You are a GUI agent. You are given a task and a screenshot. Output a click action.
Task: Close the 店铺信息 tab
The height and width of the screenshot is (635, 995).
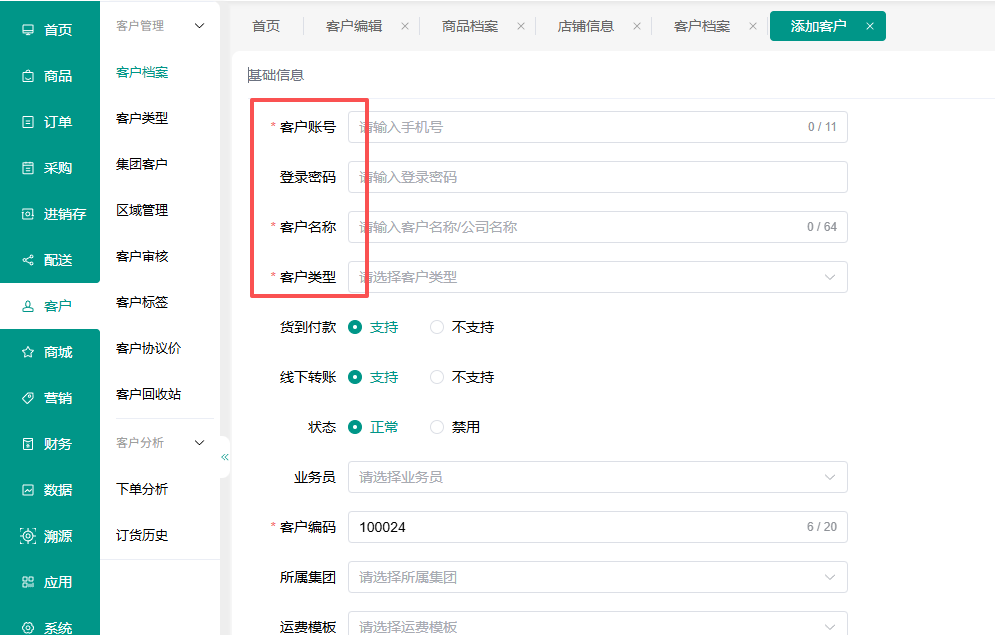pos(637,26)
